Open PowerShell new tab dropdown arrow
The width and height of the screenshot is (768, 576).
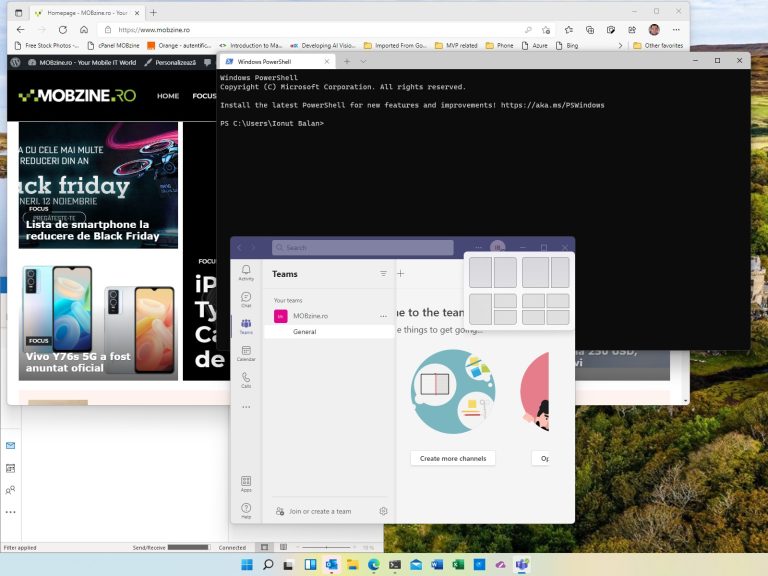363,61
